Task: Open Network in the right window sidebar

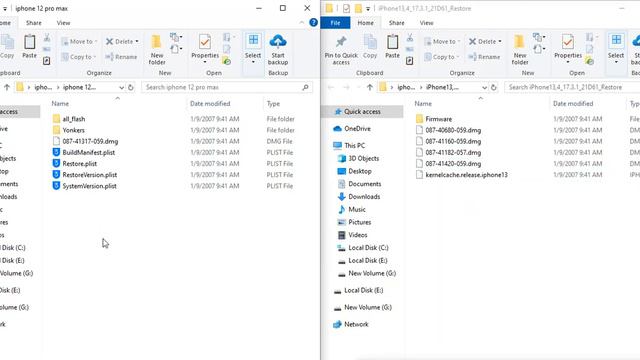Action: point(356,324)
